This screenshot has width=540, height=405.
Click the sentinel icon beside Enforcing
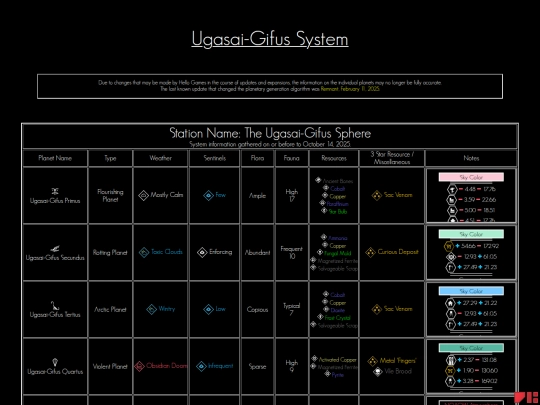click(202, 252)
